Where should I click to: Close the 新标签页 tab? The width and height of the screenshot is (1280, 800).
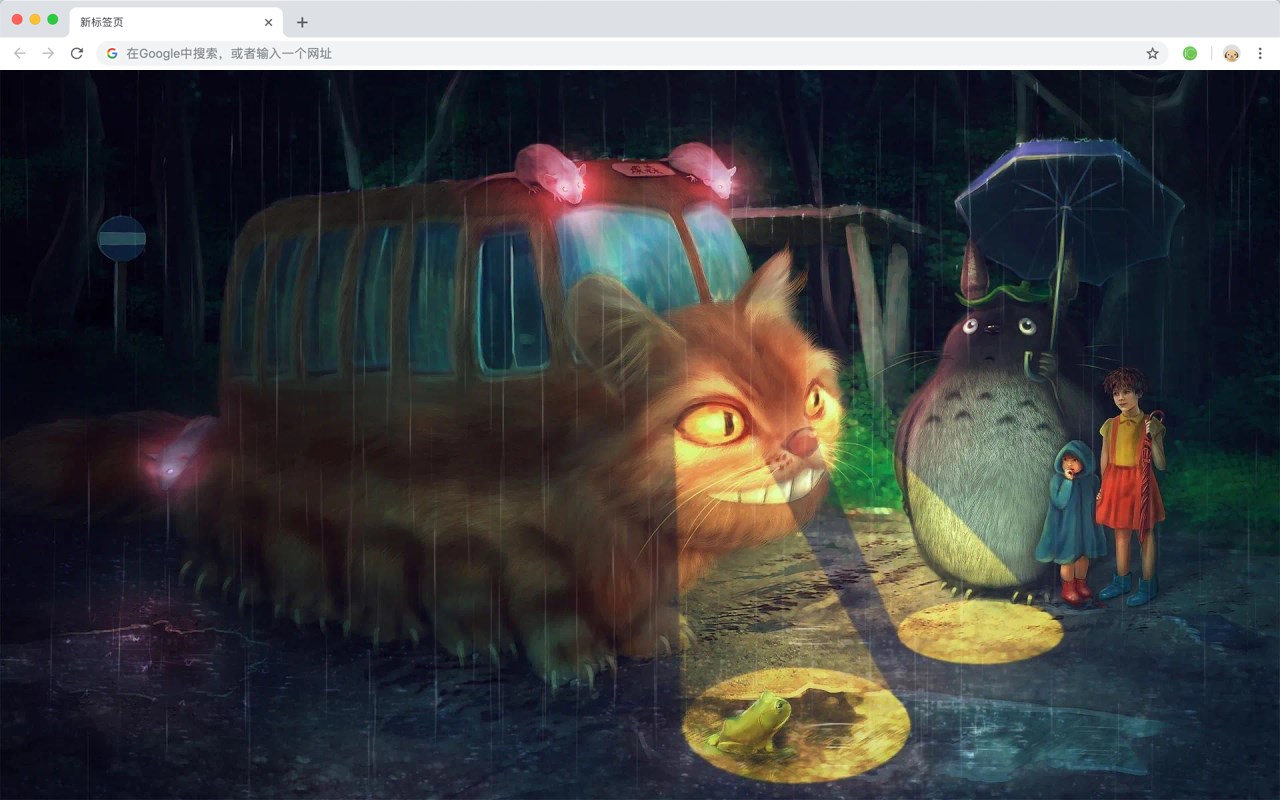click(268, 22)
